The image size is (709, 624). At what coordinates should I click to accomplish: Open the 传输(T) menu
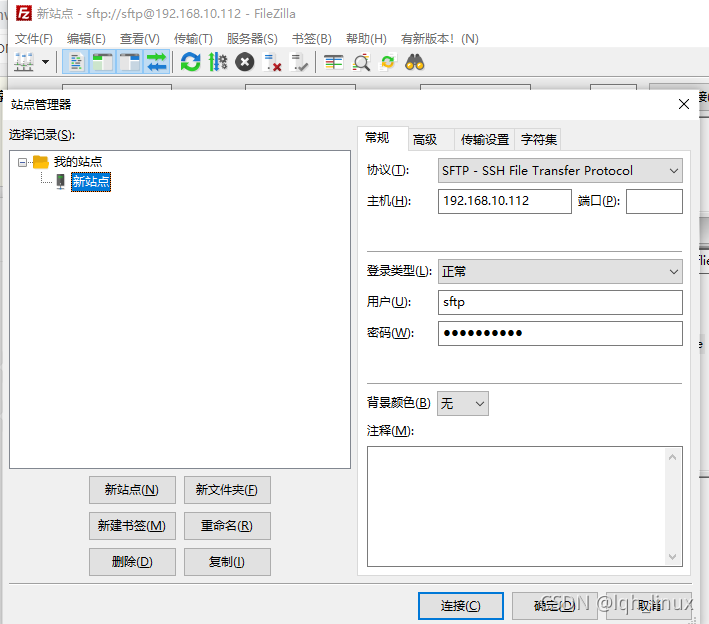(193, 39)
